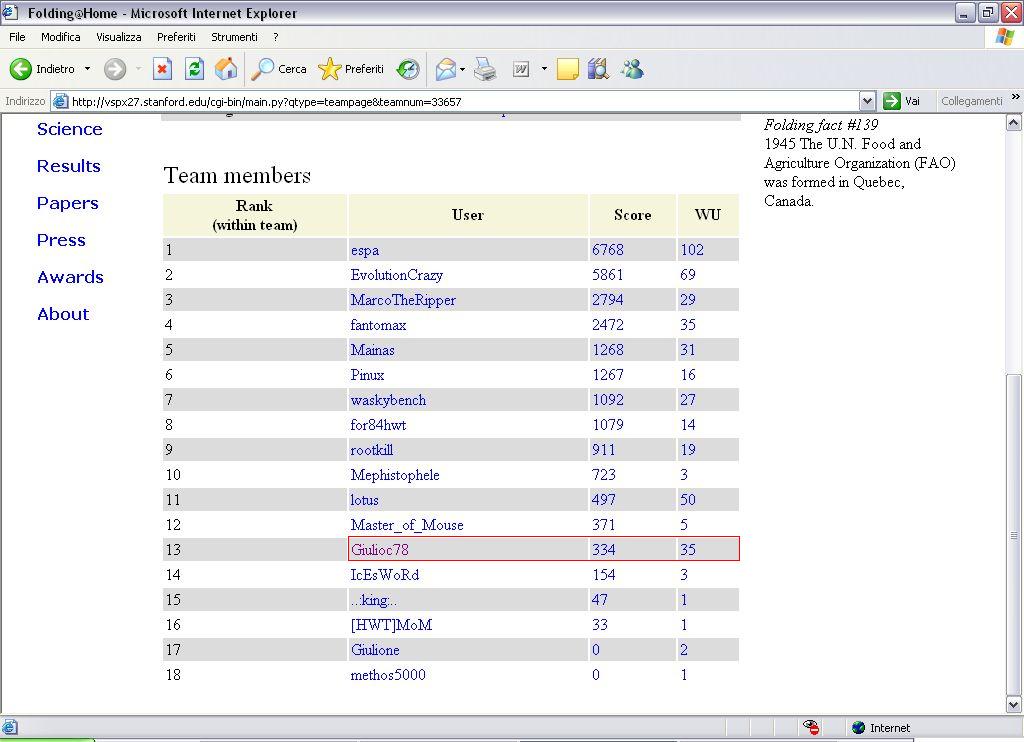Open the Research books icon
The image size is (1024, 742).
click(x=599, y=69)
